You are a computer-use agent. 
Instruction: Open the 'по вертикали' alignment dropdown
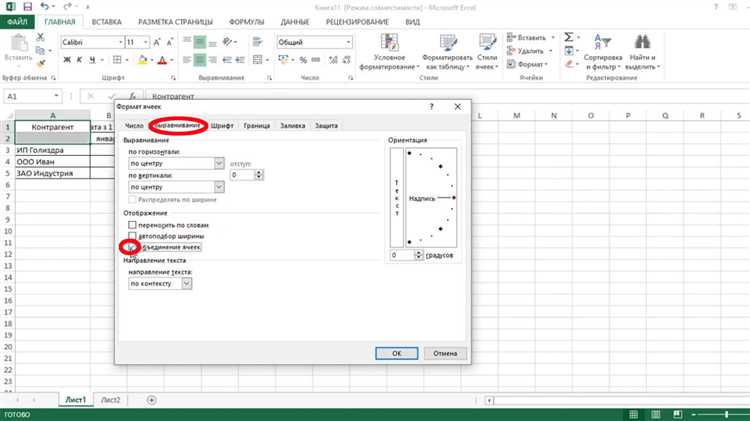[x=219, y=187]
